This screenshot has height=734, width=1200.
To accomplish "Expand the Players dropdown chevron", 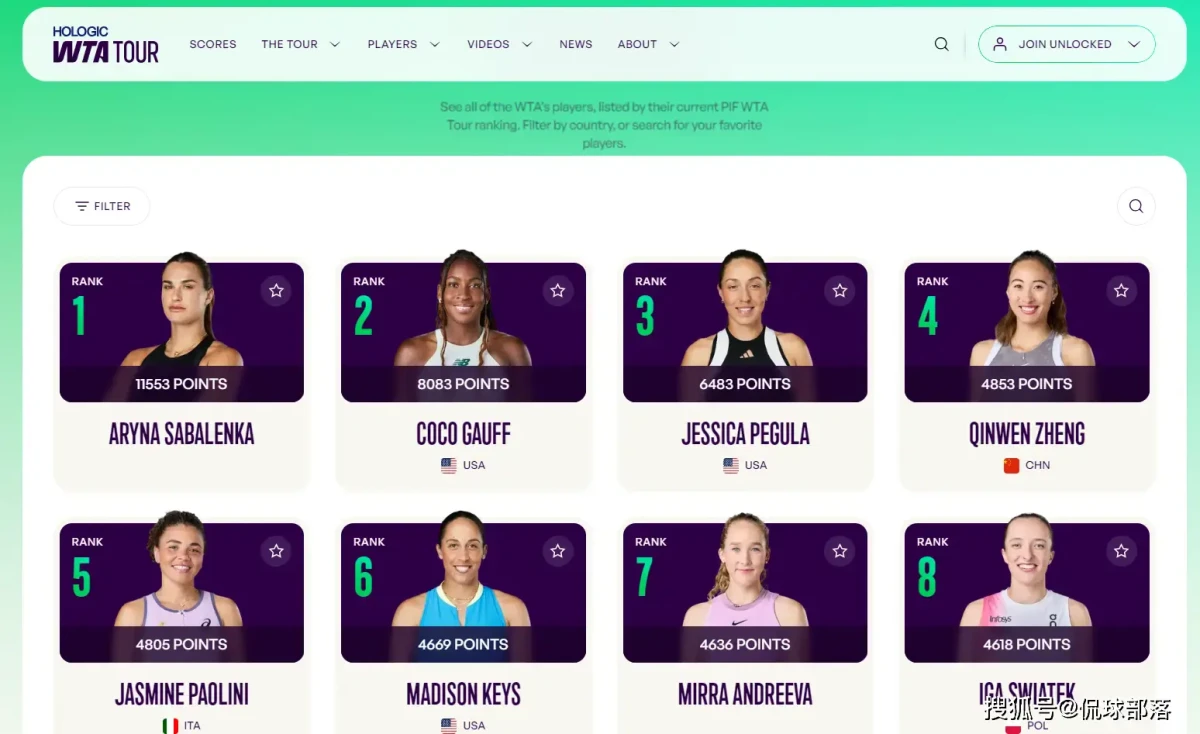I will tap(435, 44).
